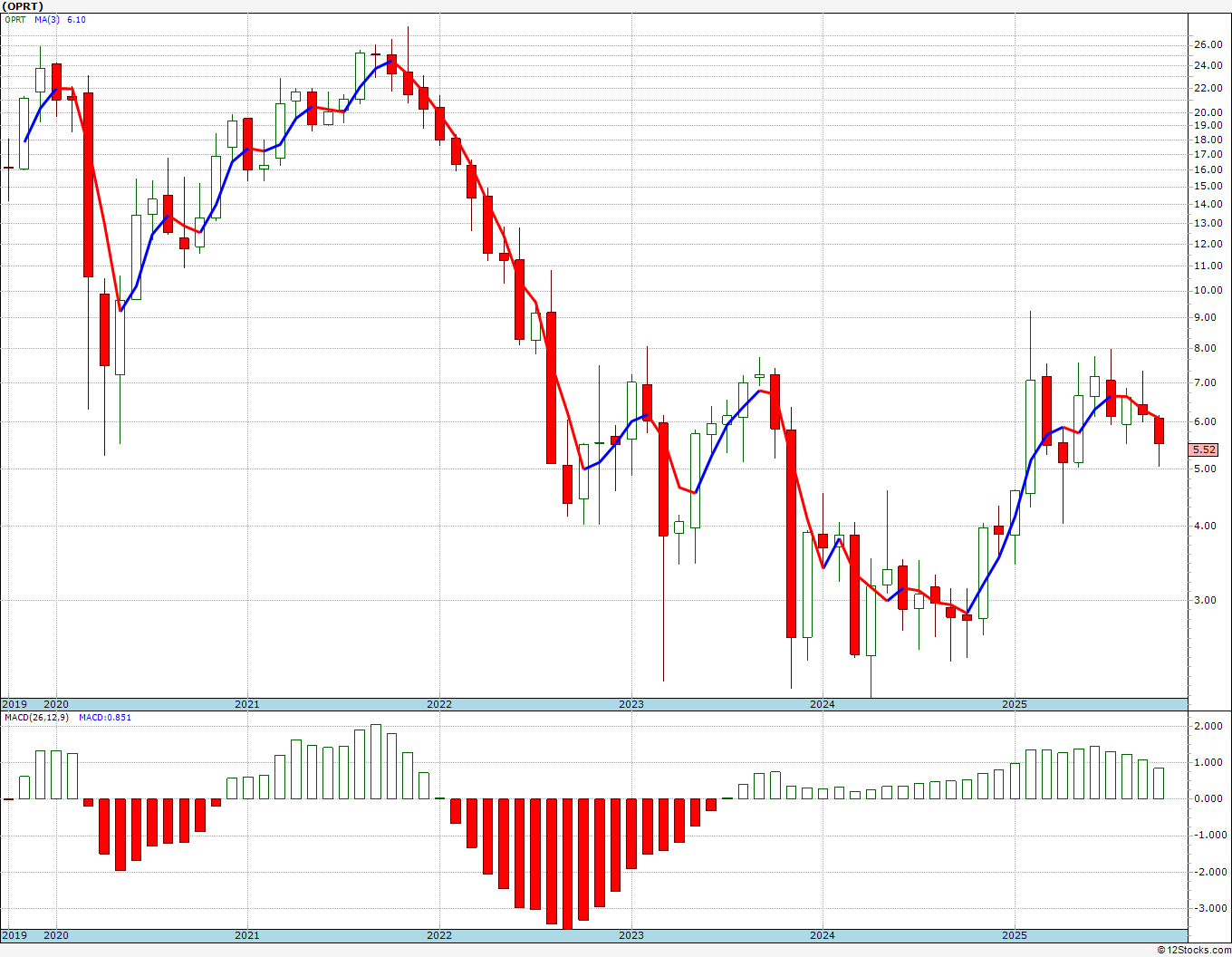Select the 16.00 price axis label
This screenshot has height=957, width=1232.
click(1207, 170)
